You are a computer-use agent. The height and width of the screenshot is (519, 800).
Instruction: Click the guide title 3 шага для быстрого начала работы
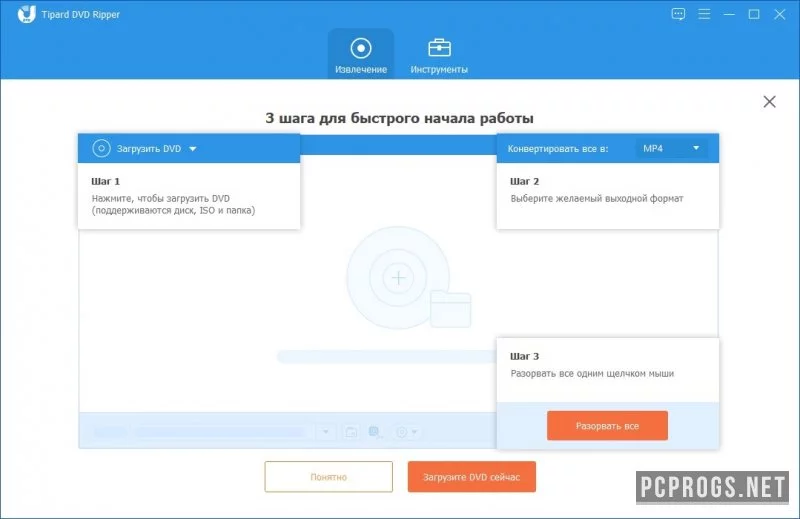click(x=399, y=118)
